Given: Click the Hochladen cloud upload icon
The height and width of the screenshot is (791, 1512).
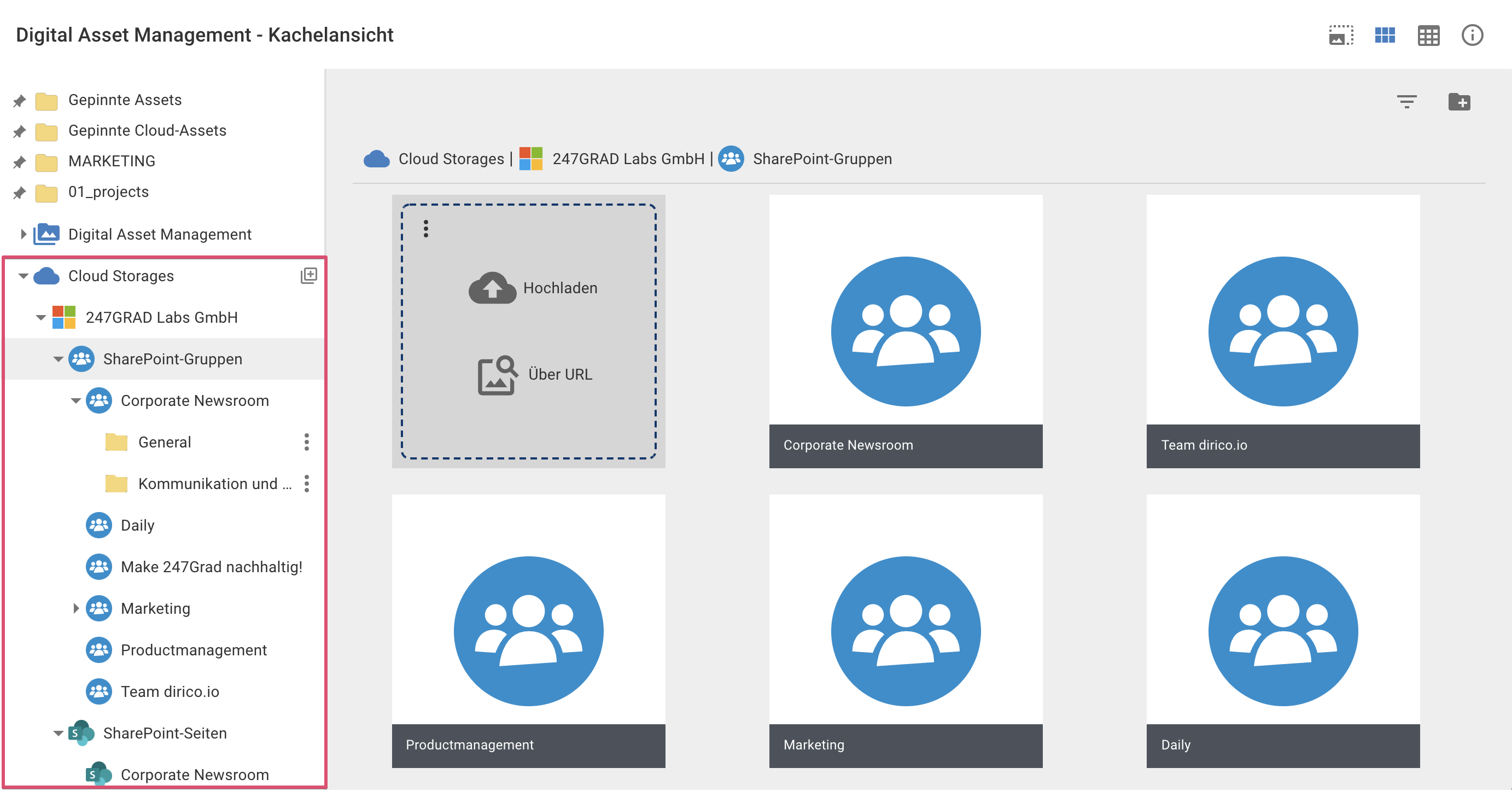Looking at the screenshot, I should 493,288.
